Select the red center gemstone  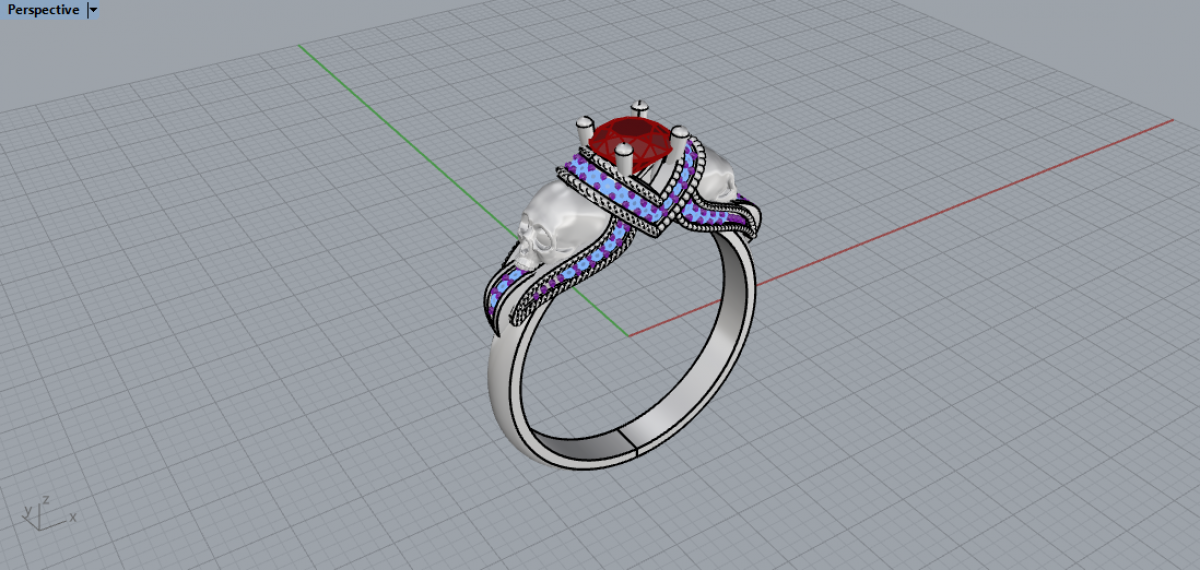click(632, 140)
